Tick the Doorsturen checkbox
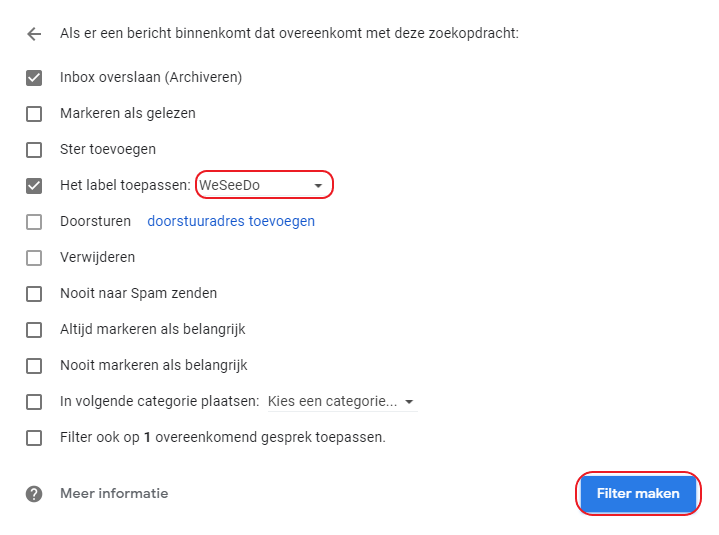719x535 pixels. (34, 222)
